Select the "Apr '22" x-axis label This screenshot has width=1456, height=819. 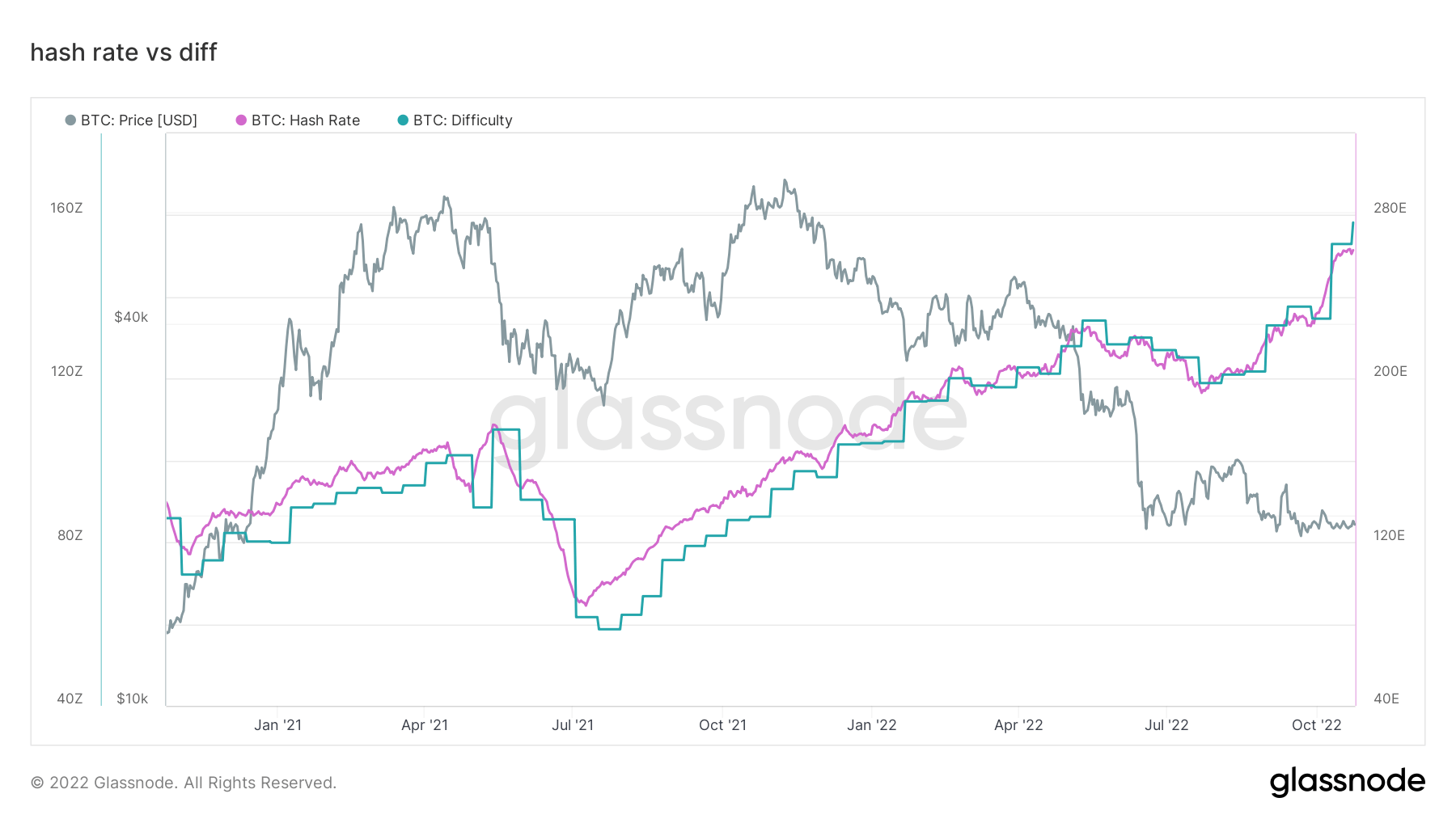[x=1018, y=725]
